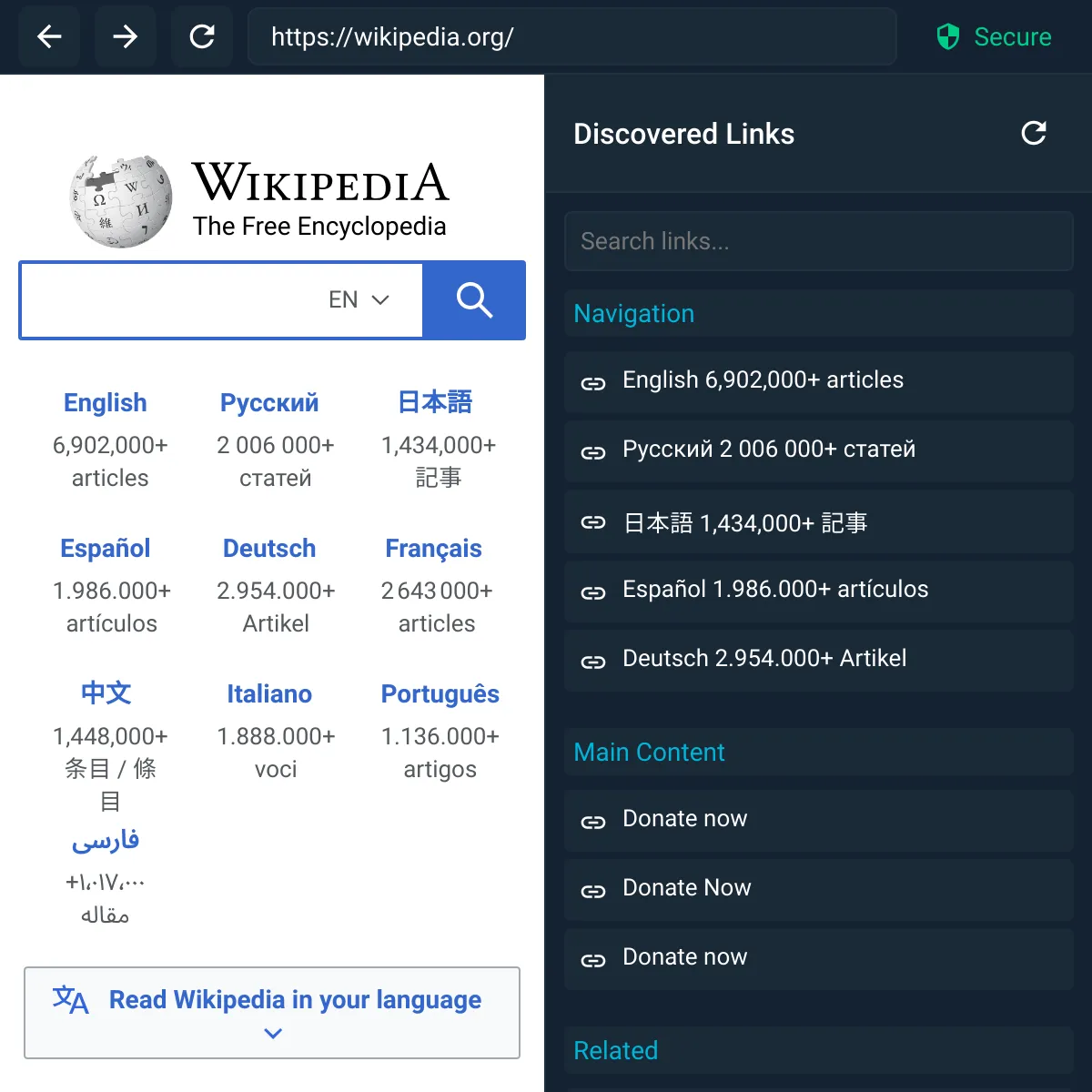Click the Secure label text
The width and height of the screenshot is (1092, 1092).
(x=1013, y=36)
